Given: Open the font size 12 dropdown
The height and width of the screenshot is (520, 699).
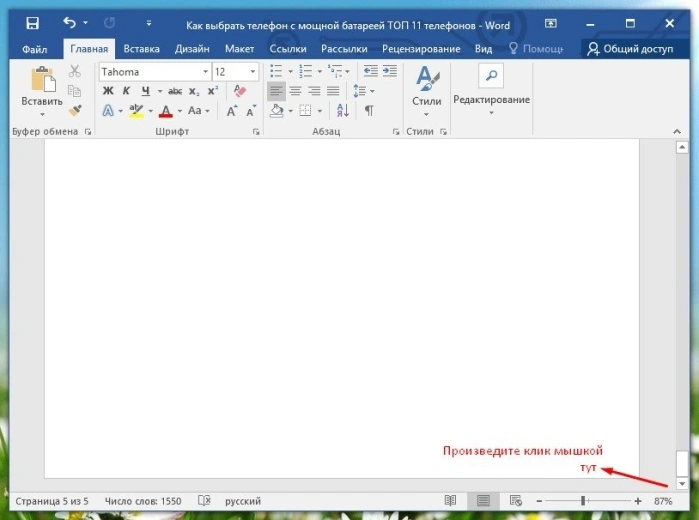Looking at the screenshot, I should (x=253, y=72).
